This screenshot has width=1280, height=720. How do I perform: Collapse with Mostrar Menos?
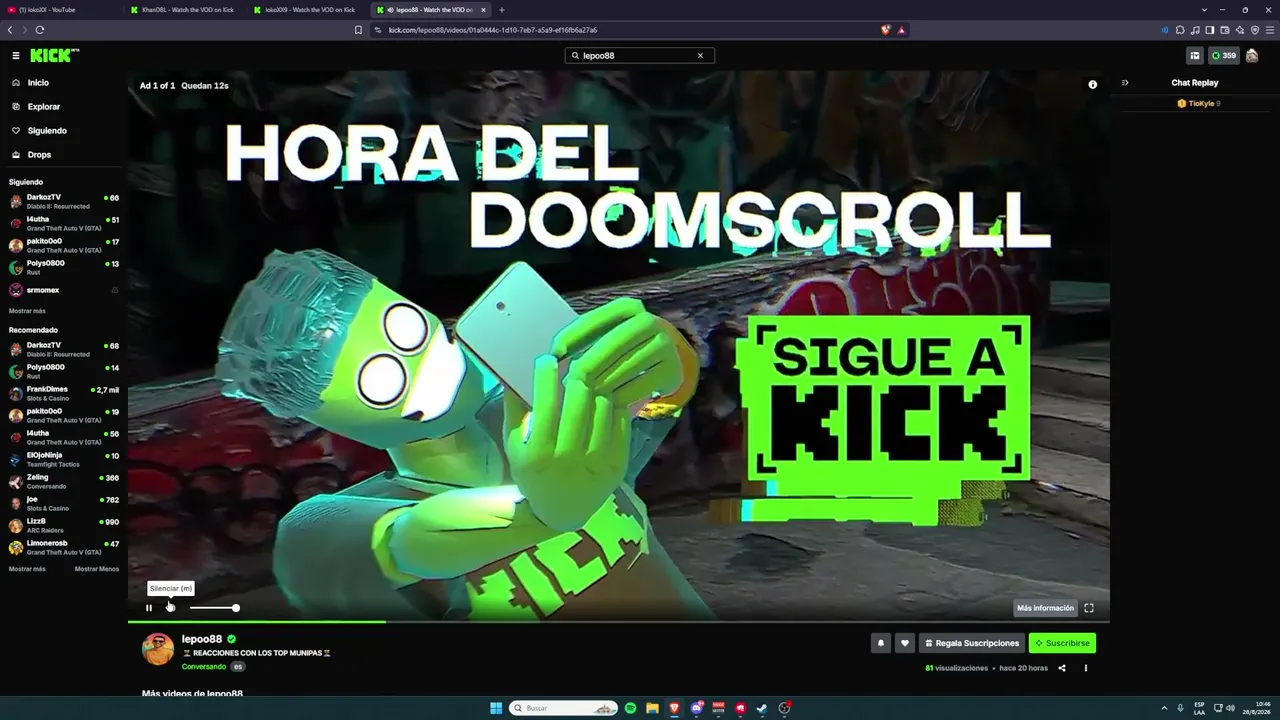coord(97,569)
